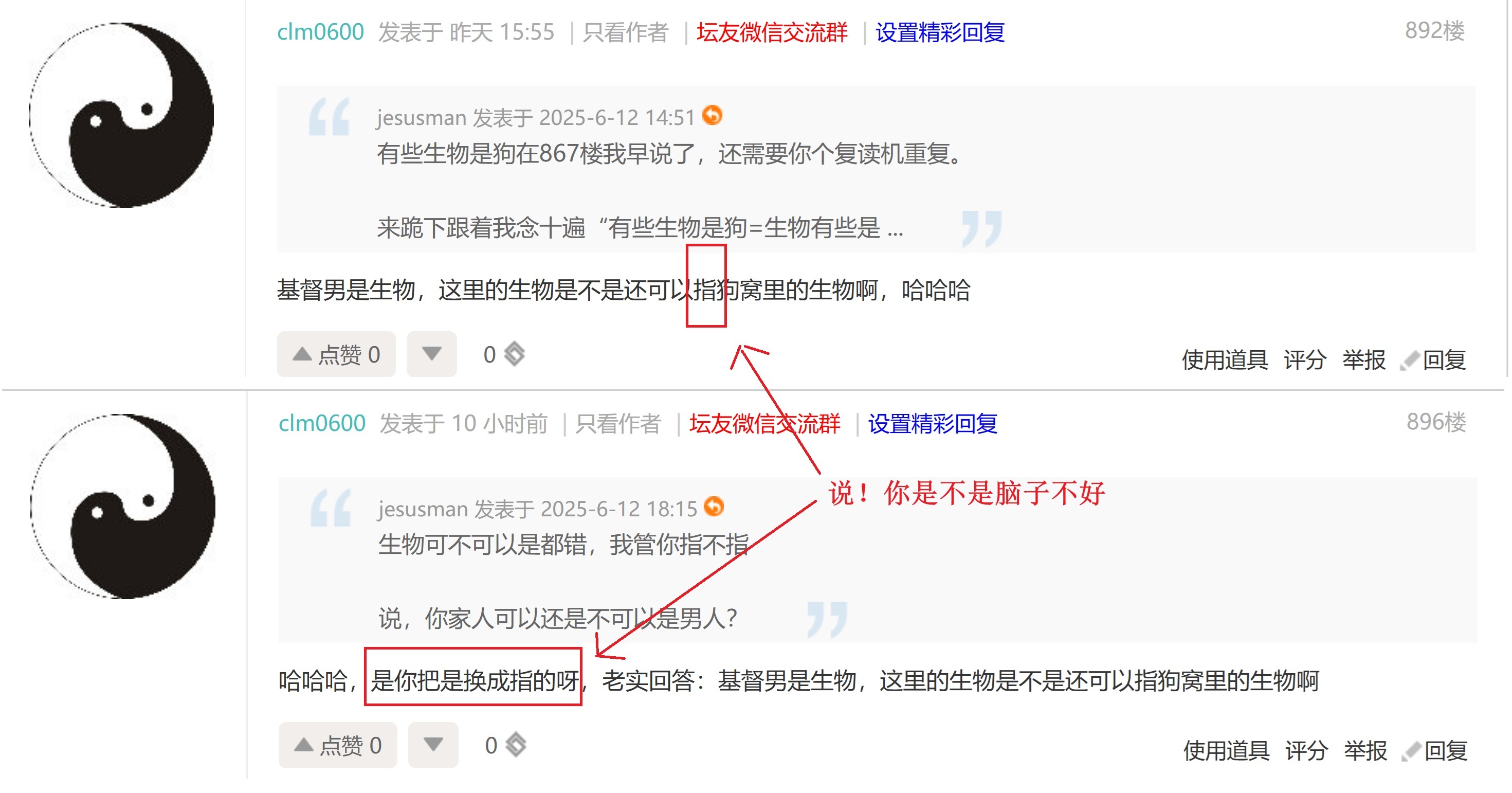This screenshot has height=793, width=1512.
Task: Open the red 坛友微信交流群 link in the 892楼 post
Action: 772,32
